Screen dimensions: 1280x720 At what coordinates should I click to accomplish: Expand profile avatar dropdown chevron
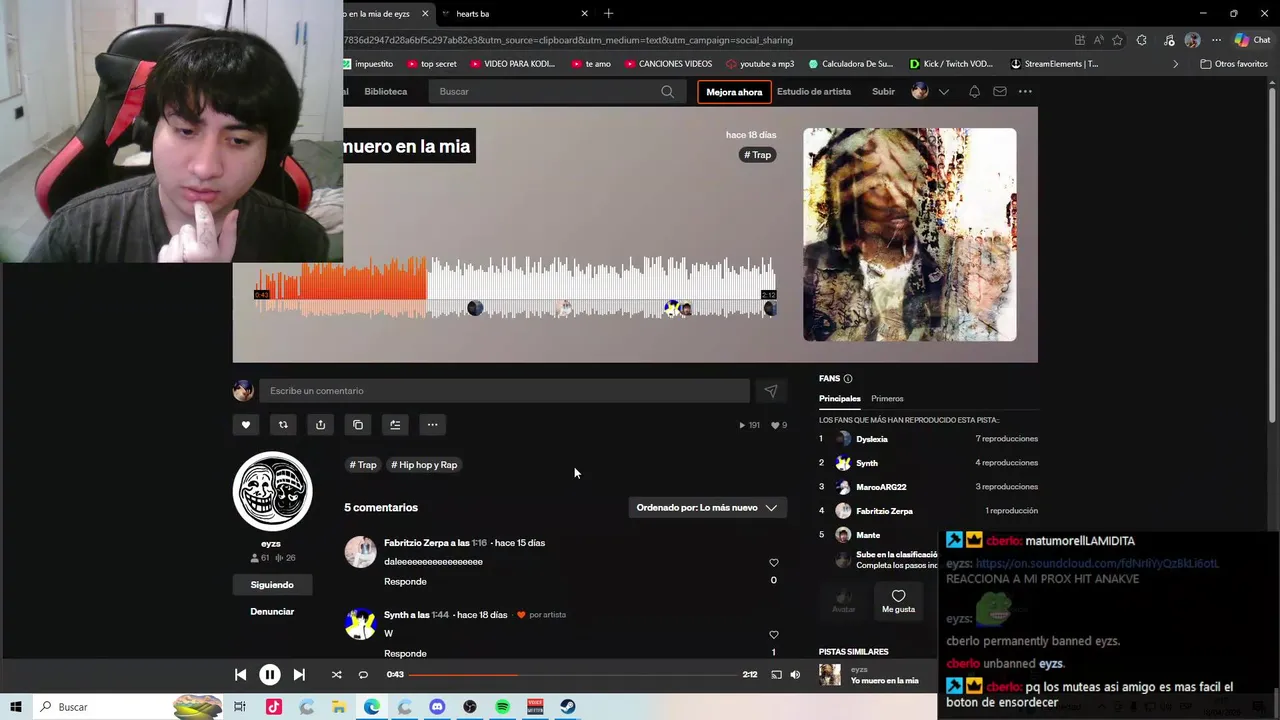(943, 92)
